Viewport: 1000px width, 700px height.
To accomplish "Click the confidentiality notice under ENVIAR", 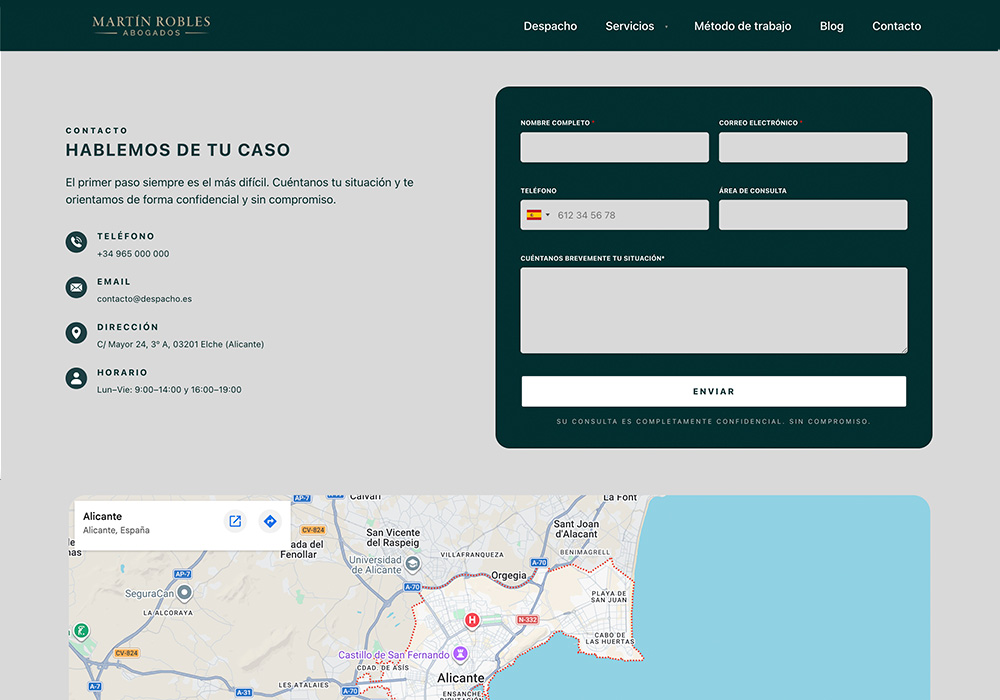I will (x=714, y=421).
